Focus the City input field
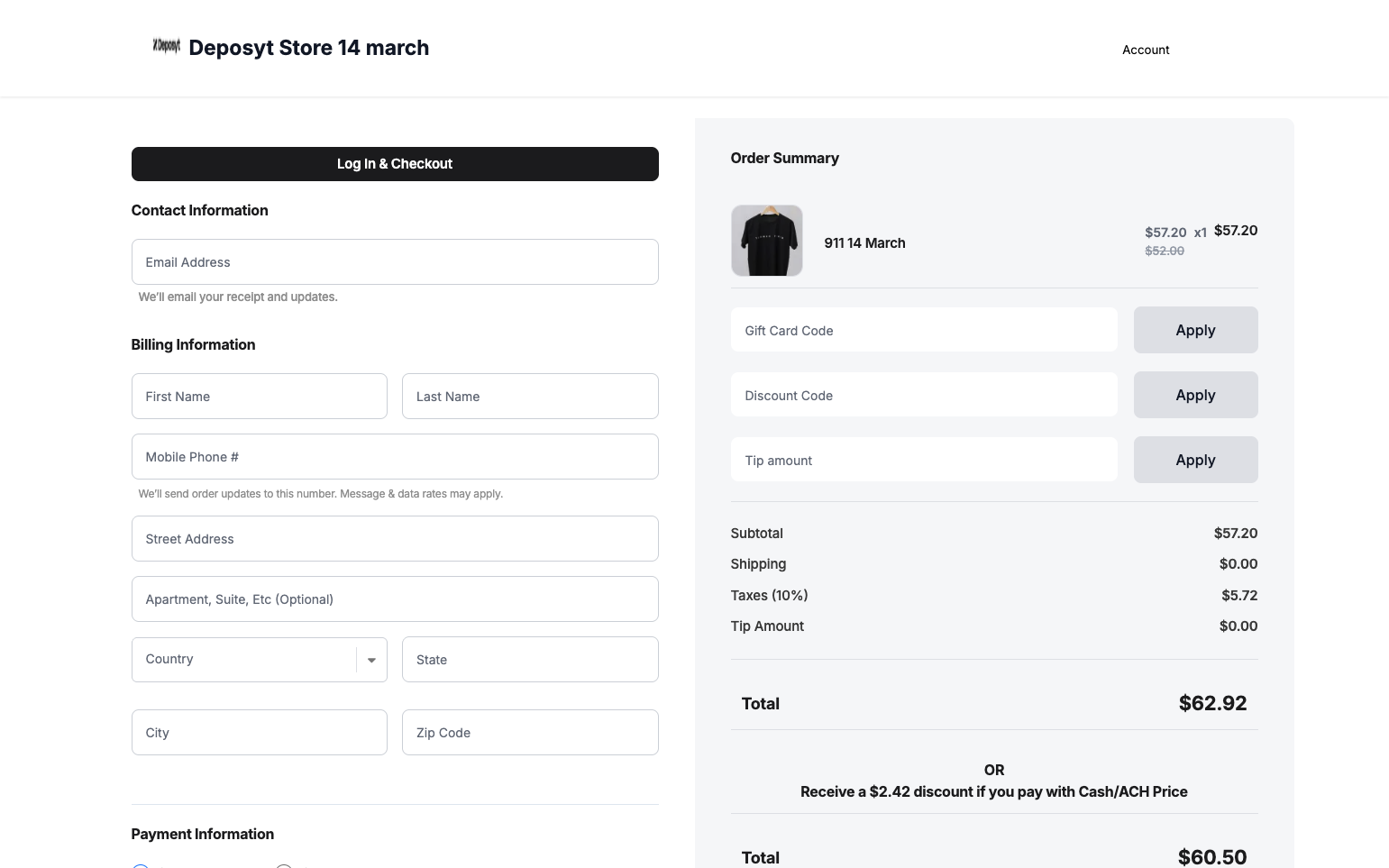This screenshot has height=868, width=1389. [260, 733]
